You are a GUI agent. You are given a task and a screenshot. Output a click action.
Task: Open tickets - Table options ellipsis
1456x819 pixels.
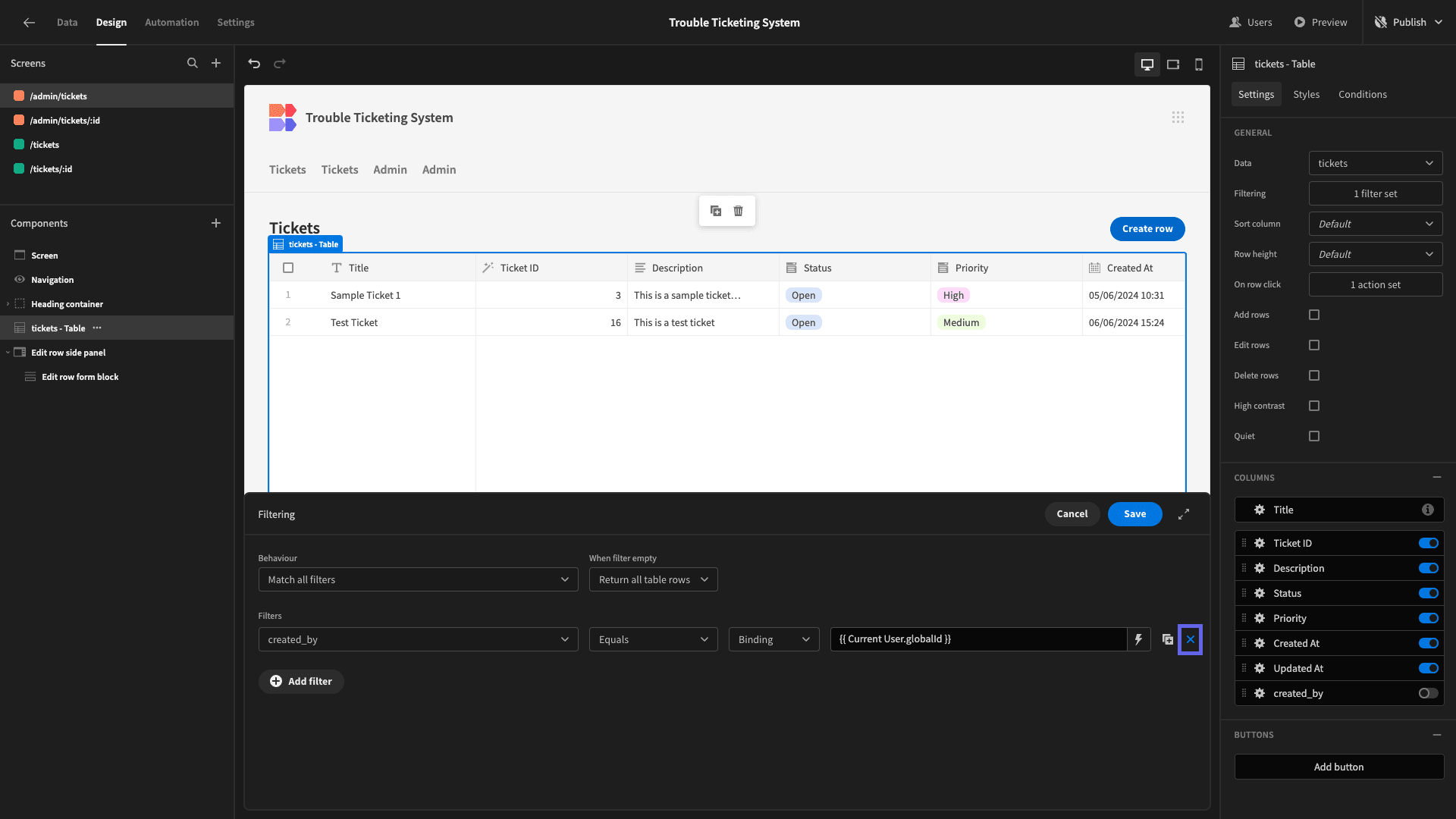tap(97, 328)
